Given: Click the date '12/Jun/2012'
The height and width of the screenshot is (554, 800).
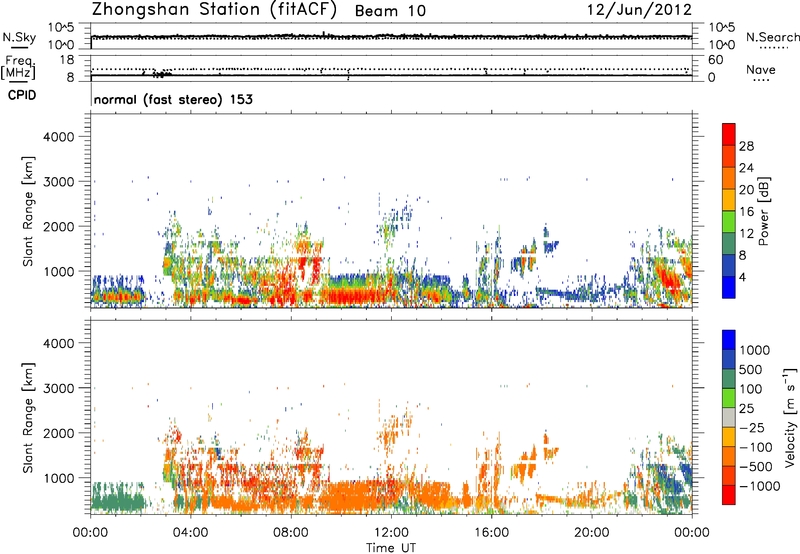Looking at the screenshot, I should coord(639,10).
